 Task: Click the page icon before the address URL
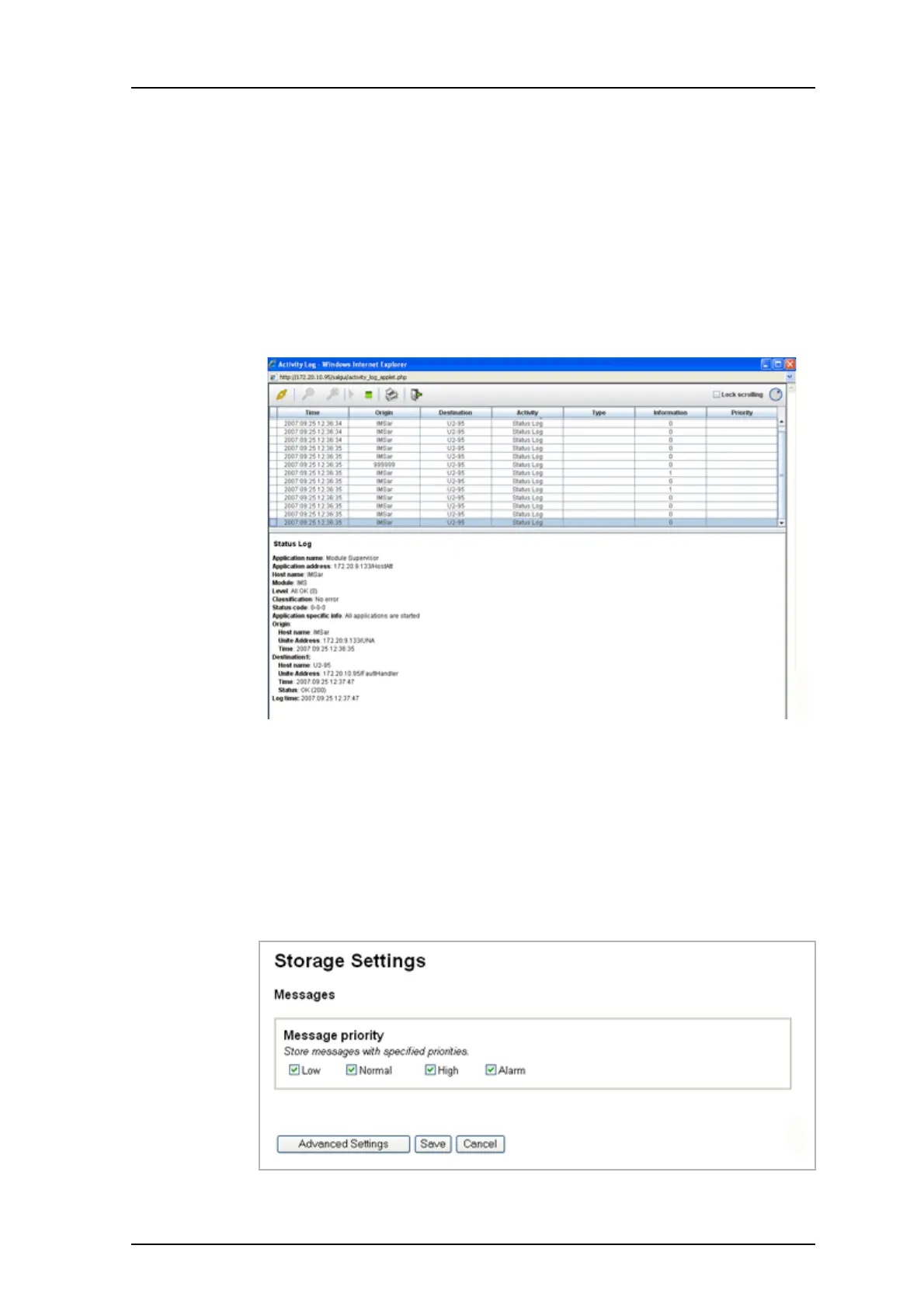[273, 377]
